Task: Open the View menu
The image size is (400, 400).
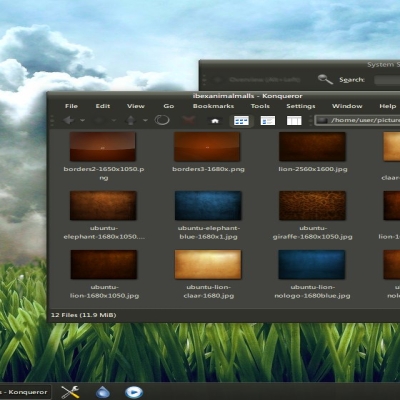Action: (136, 106)
